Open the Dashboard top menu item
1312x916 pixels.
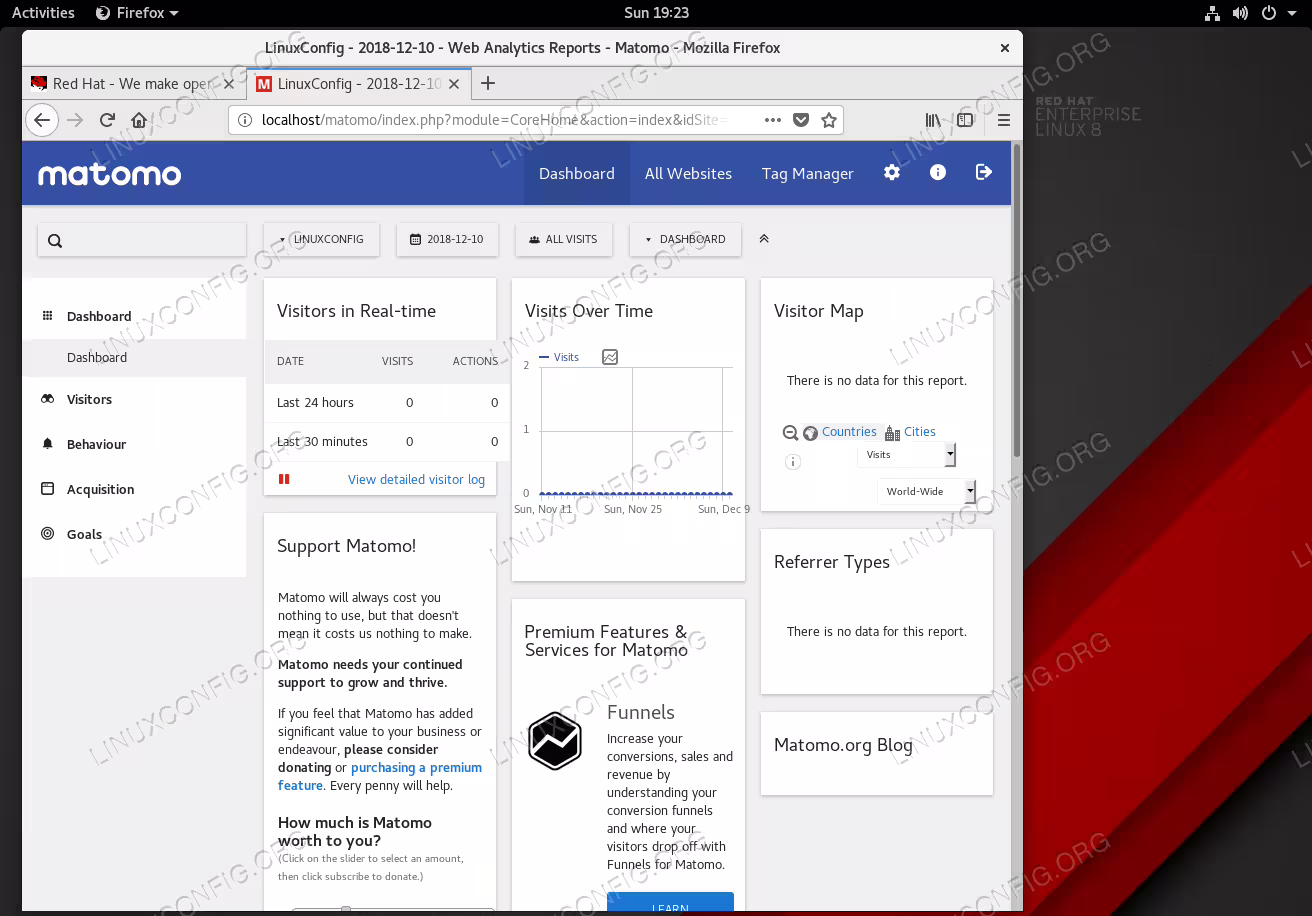pos(577,174)
